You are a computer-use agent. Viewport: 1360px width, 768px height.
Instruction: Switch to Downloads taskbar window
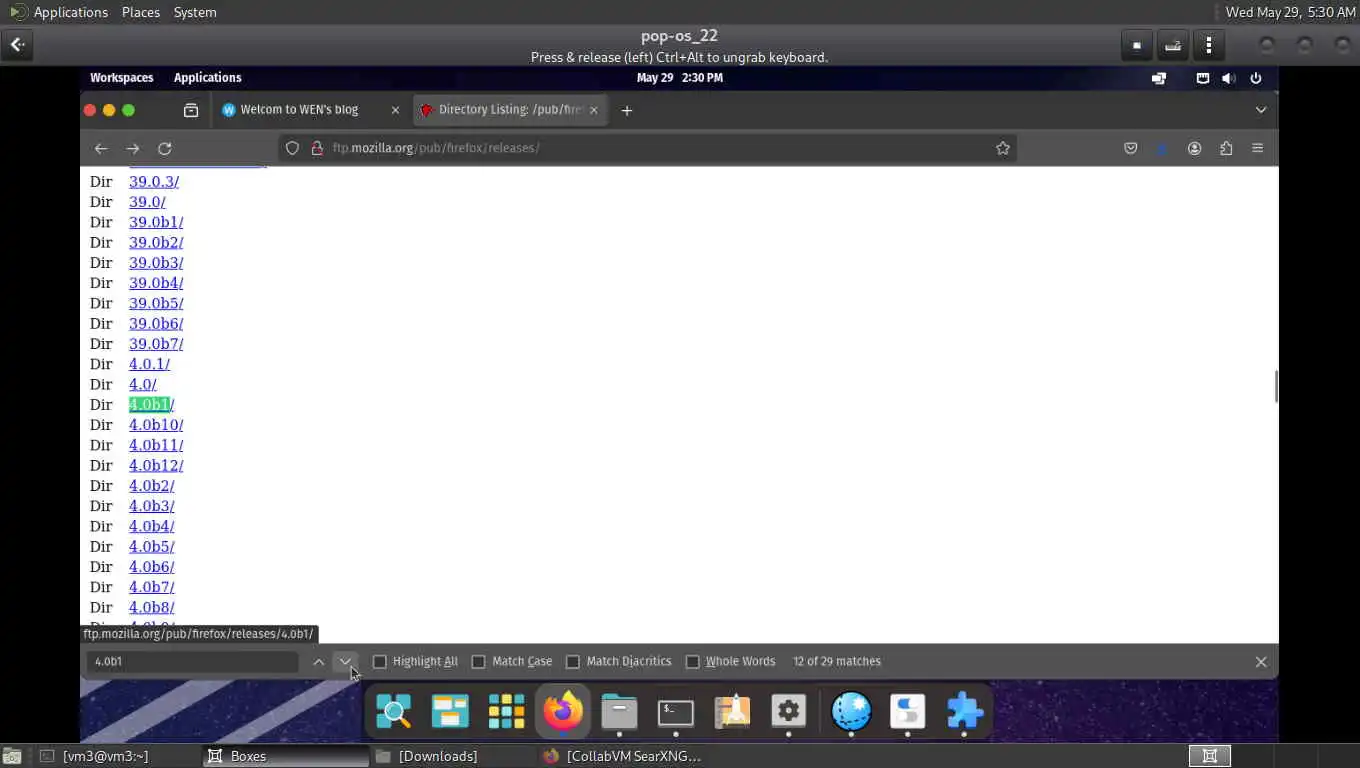pos(453,756)
